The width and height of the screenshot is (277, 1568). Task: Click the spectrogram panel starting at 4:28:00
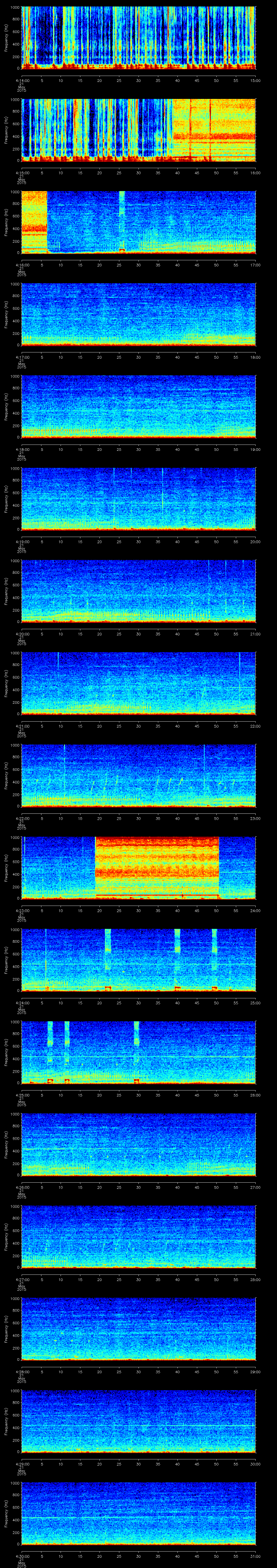click(x=139, y=1329)
